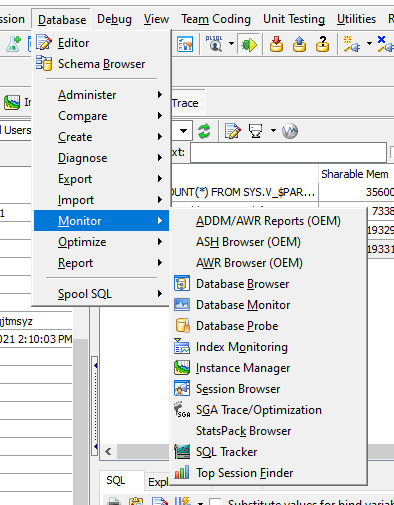Viewport: 394px width, 505px height.
Task: Open Schema Browser from Database menu
Action: [x=101, y=64]
